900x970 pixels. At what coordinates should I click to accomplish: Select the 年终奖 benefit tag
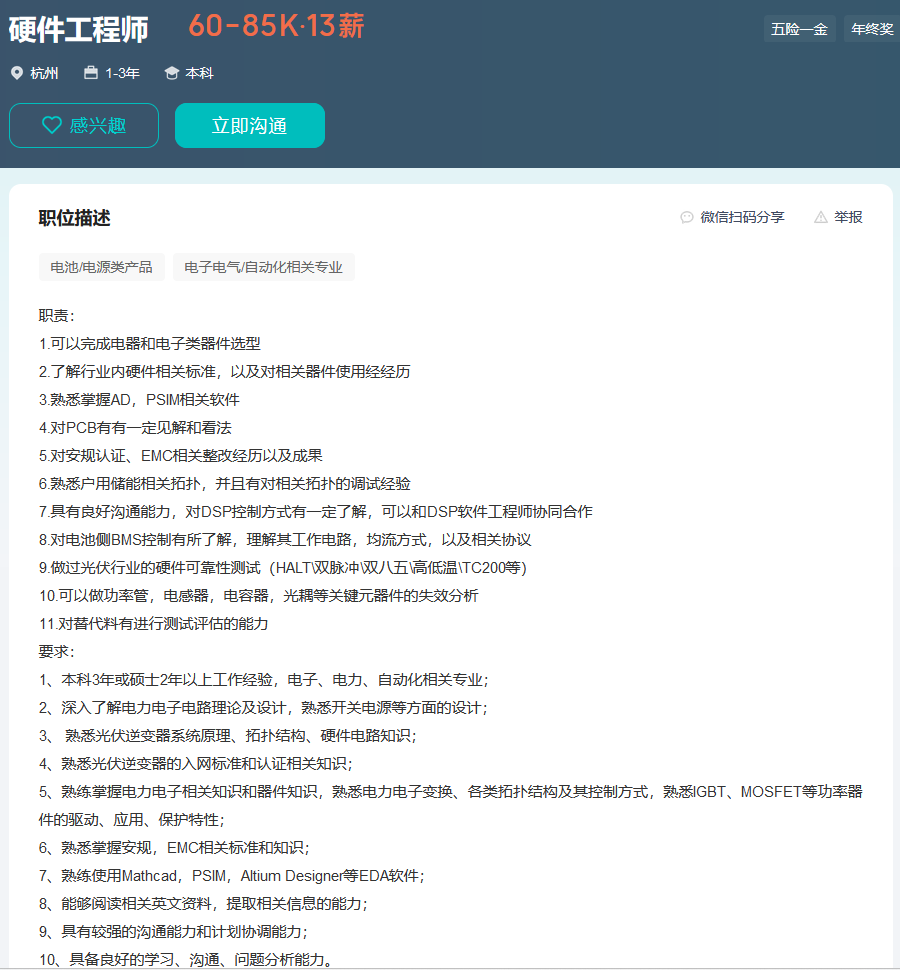click(x=872, y=29)
